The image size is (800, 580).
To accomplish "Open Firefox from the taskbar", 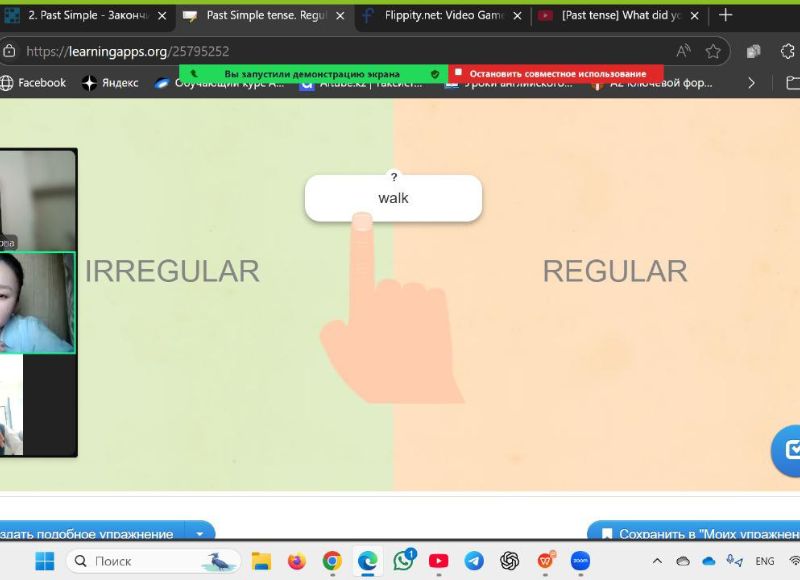I will point(296,561).
